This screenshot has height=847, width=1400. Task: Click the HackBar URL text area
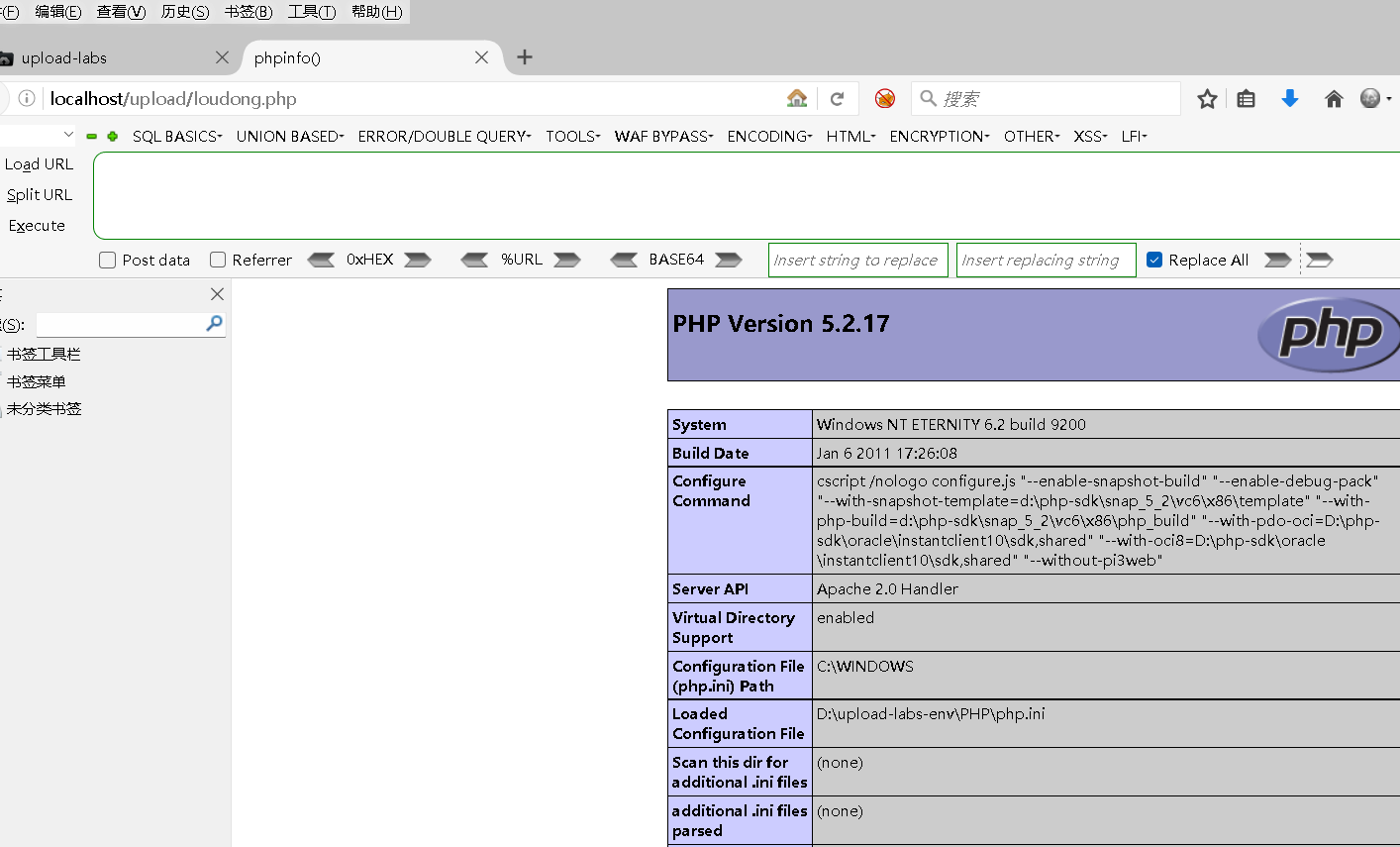point(747,195)
